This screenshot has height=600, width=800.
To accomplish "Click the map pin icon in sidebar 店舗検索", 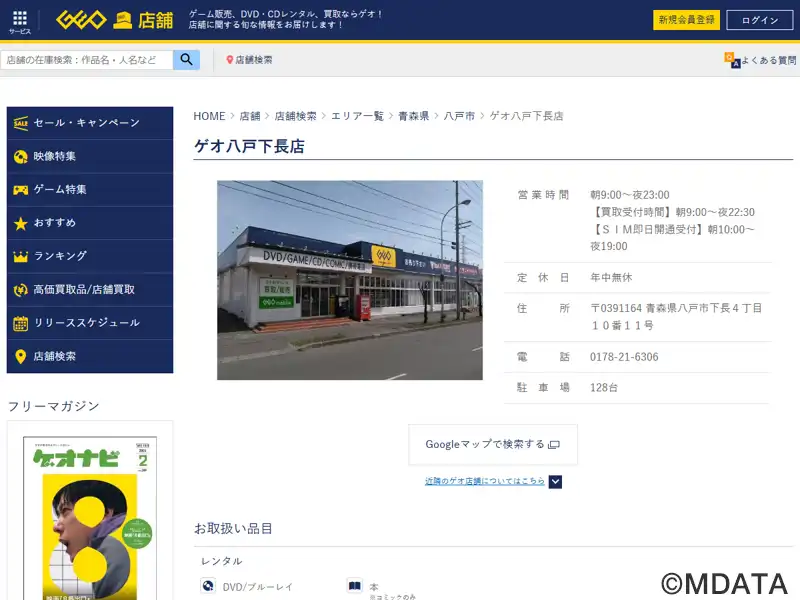I will point(20,357).
